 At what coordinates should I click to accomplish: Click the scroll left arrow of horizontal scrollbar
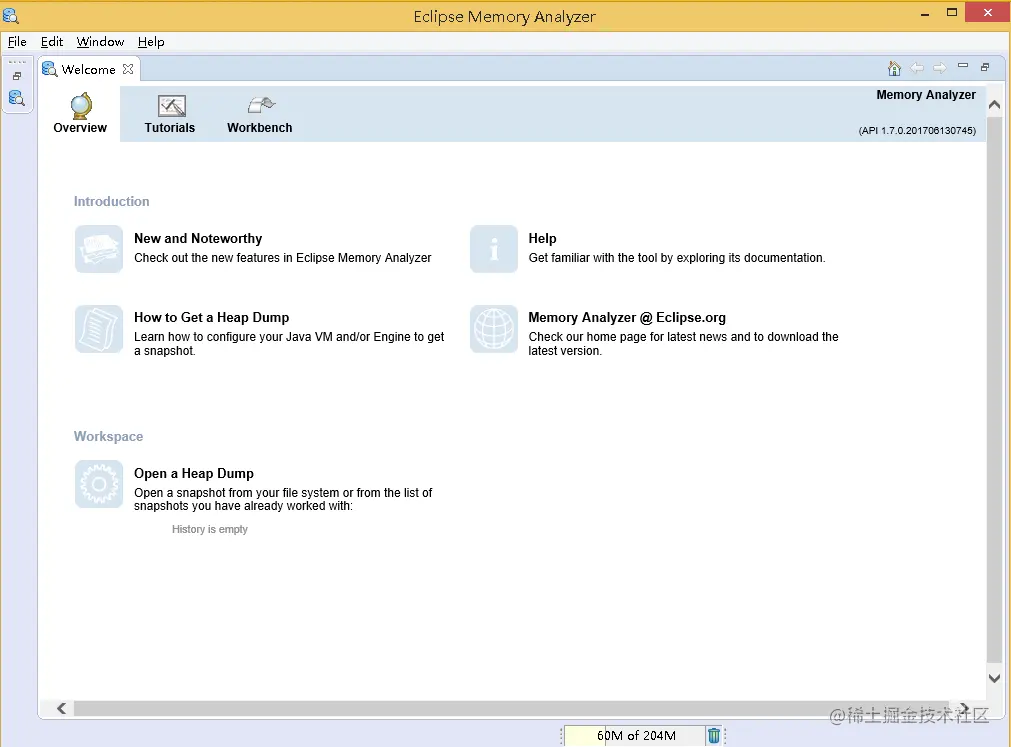(x=61, y=708)
